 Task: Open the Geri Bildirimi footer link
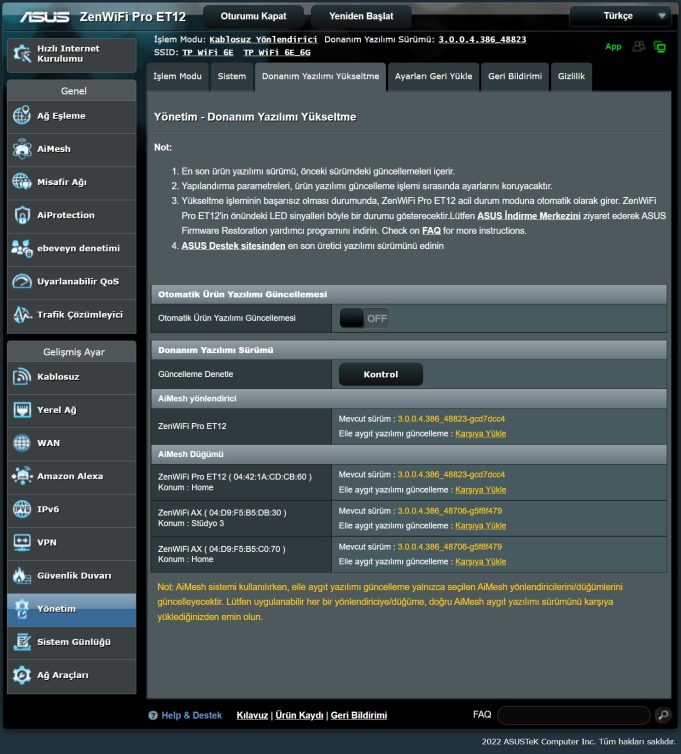coord(359,716)
